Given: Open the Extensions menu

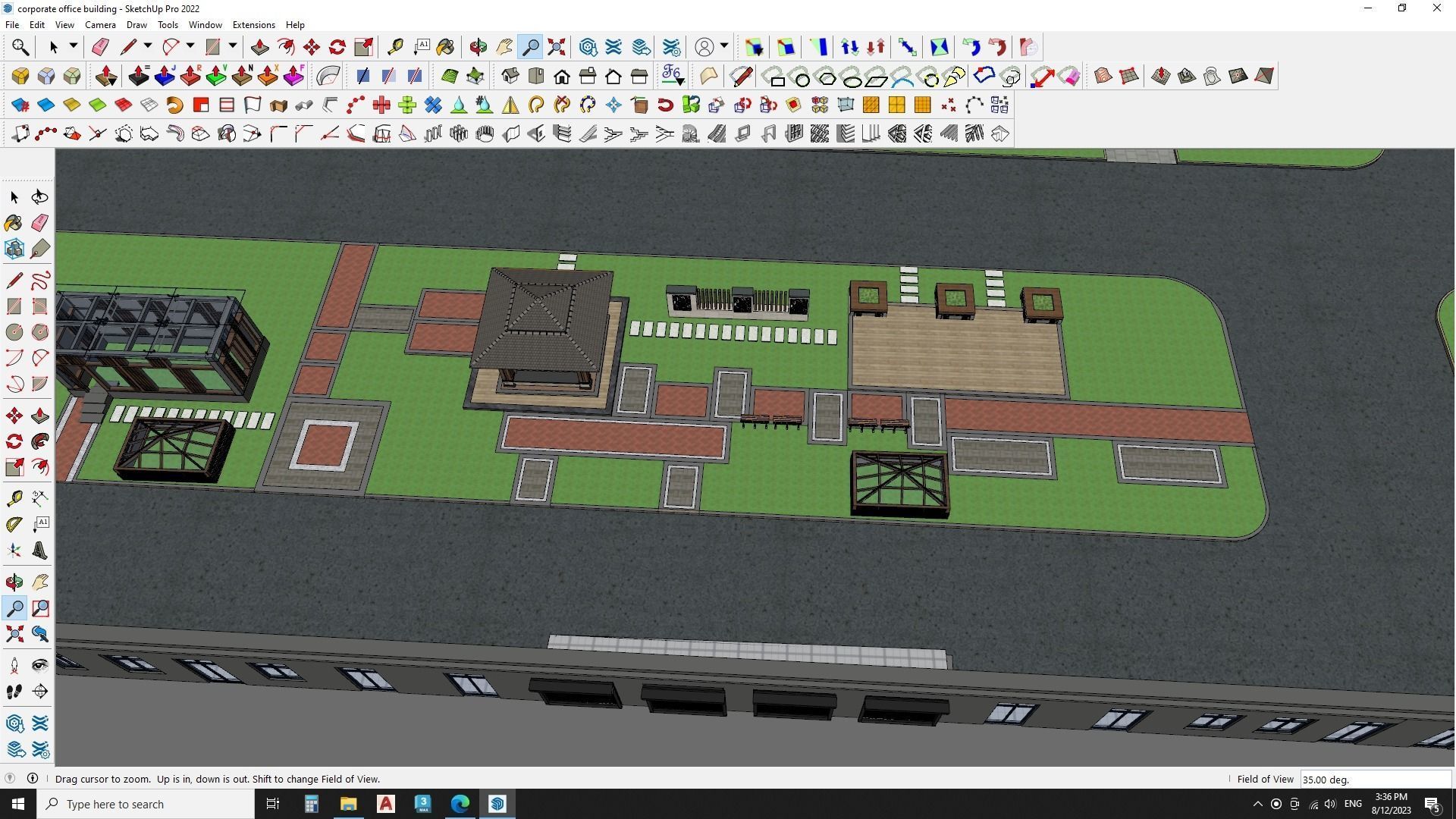Looking at the screenshot, I should [x=253, y=25].
